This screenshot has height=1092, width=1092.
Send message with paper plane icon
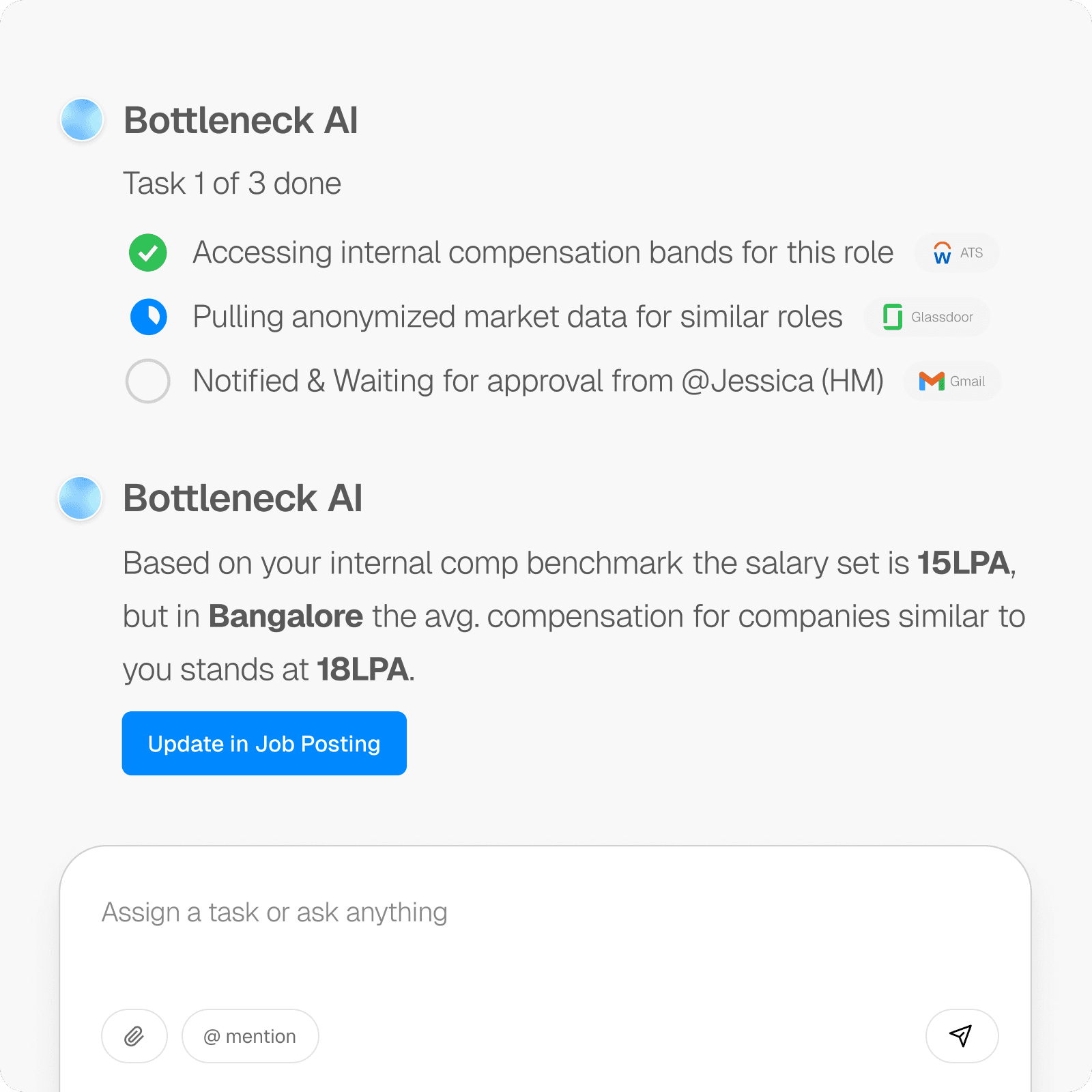962,1036
